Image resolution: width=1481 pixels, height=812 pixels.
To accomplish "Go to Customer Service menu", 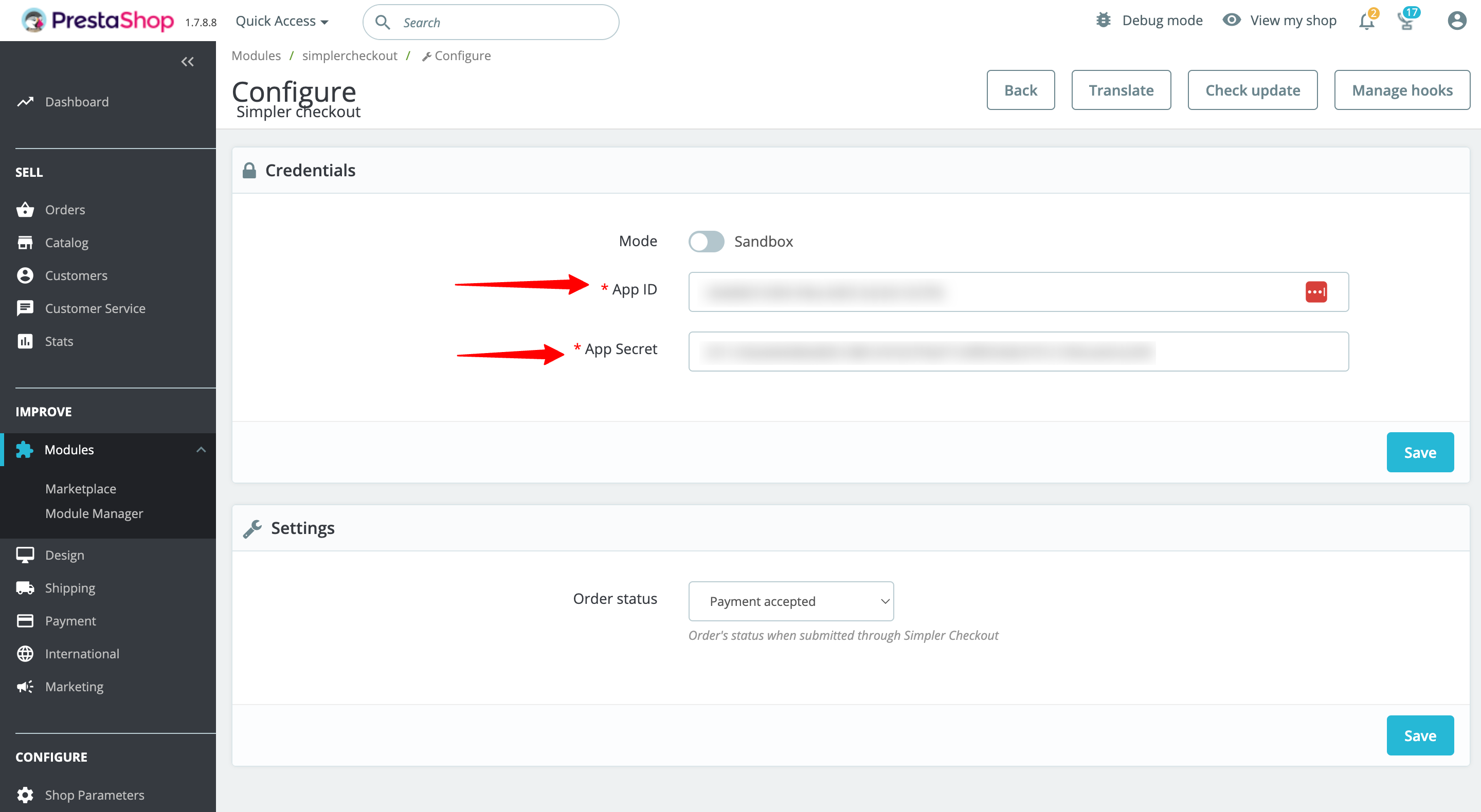I will (x=95, y=308).
